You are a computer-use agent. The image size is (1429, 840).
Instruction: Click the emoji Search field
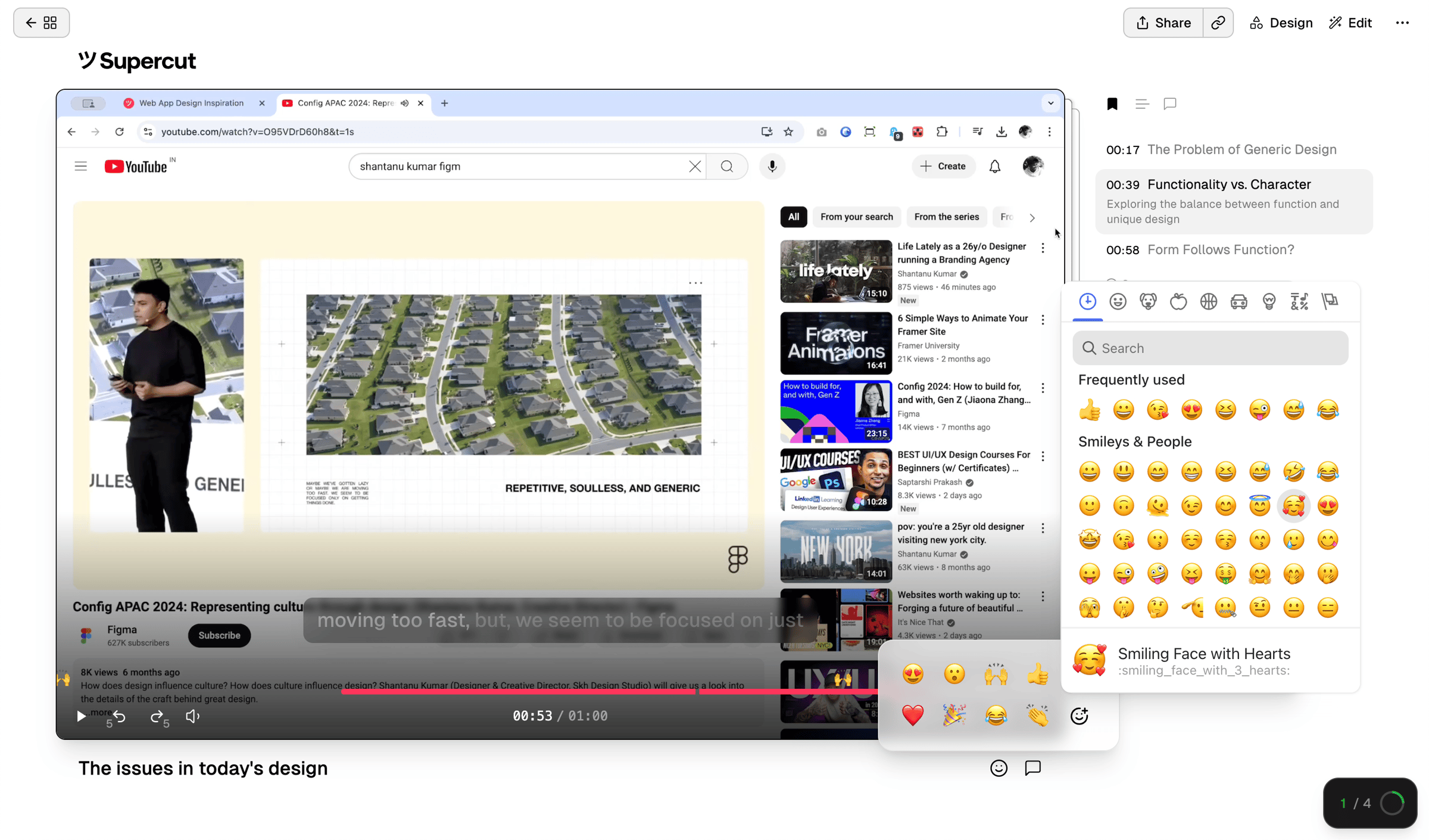click(x=1210, y=348)
